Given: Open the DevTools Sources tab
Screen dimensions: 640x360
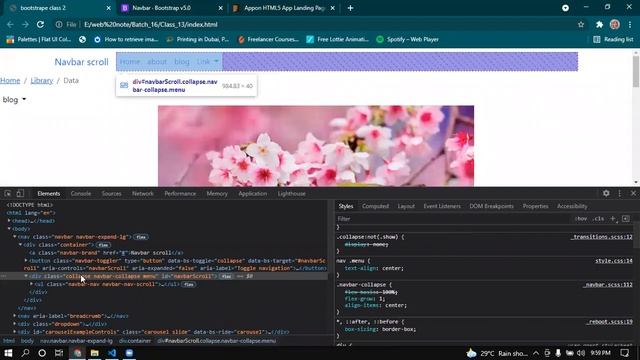Looking at the screenshot, I should tap(111, 193).
